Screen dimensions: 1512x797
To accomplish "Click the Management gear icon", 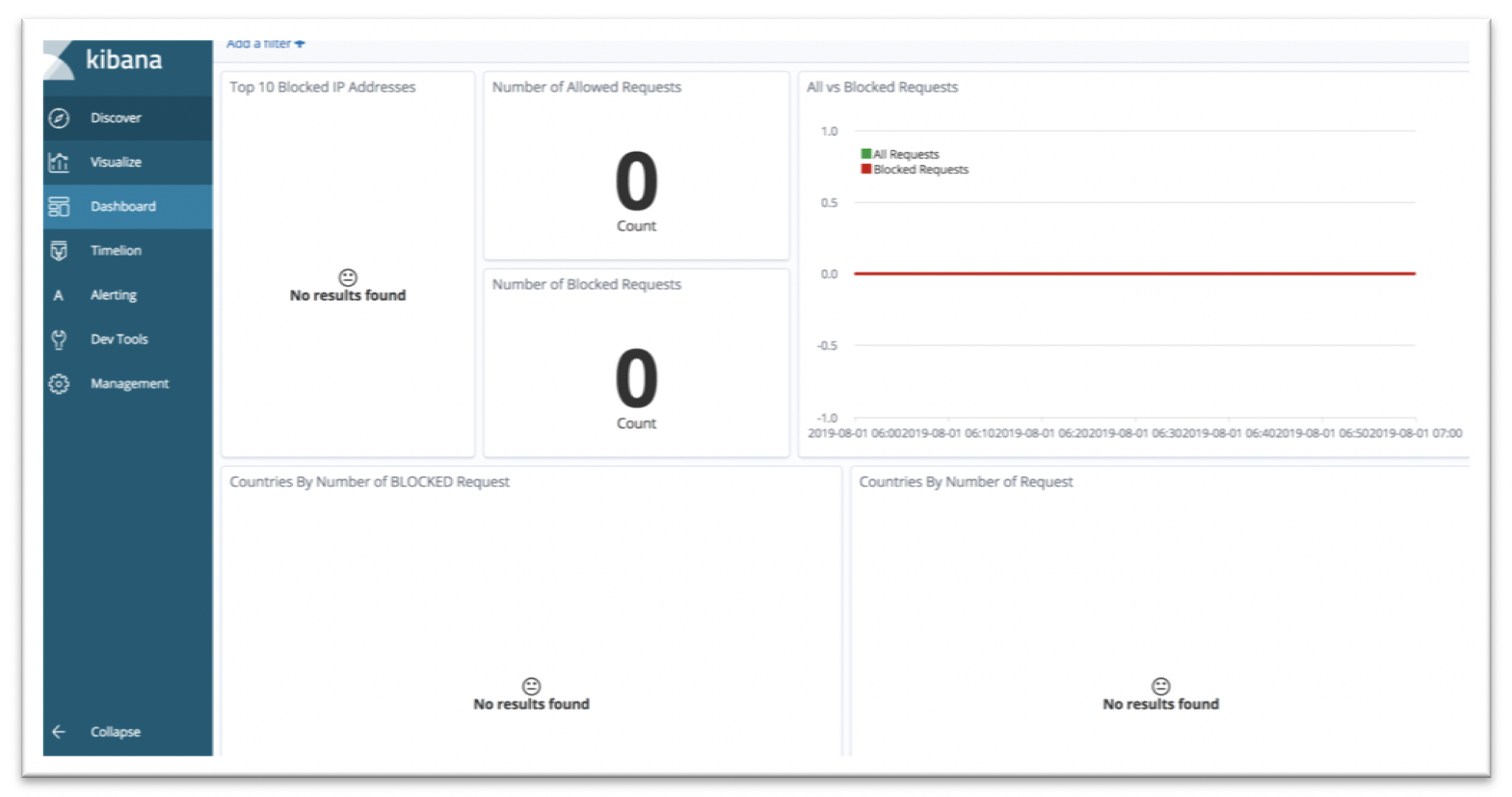I will click(59, 384).
